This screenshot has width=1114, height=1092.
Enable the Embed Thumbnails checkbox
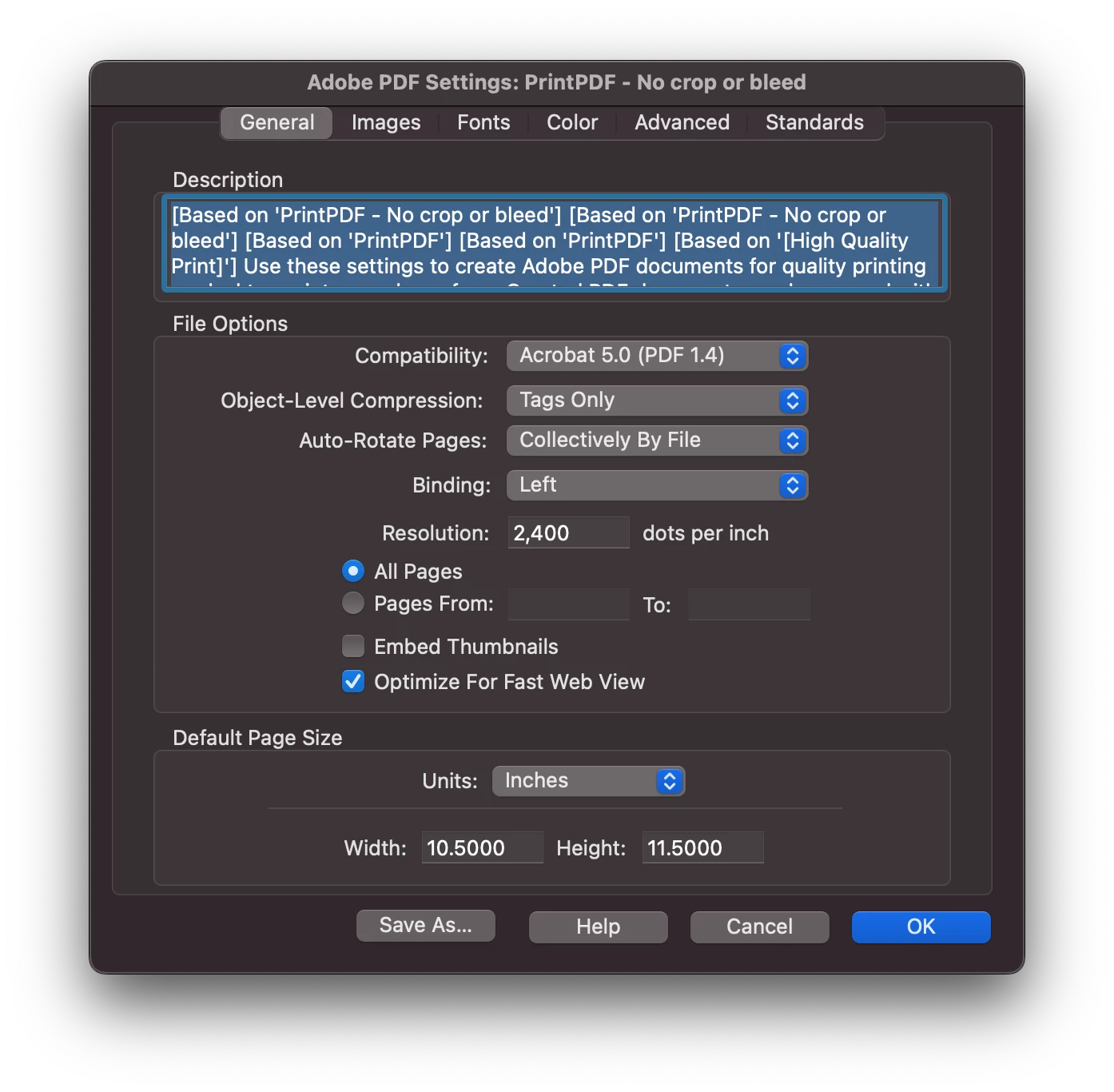pyautogui.click(x=352, y=646)
